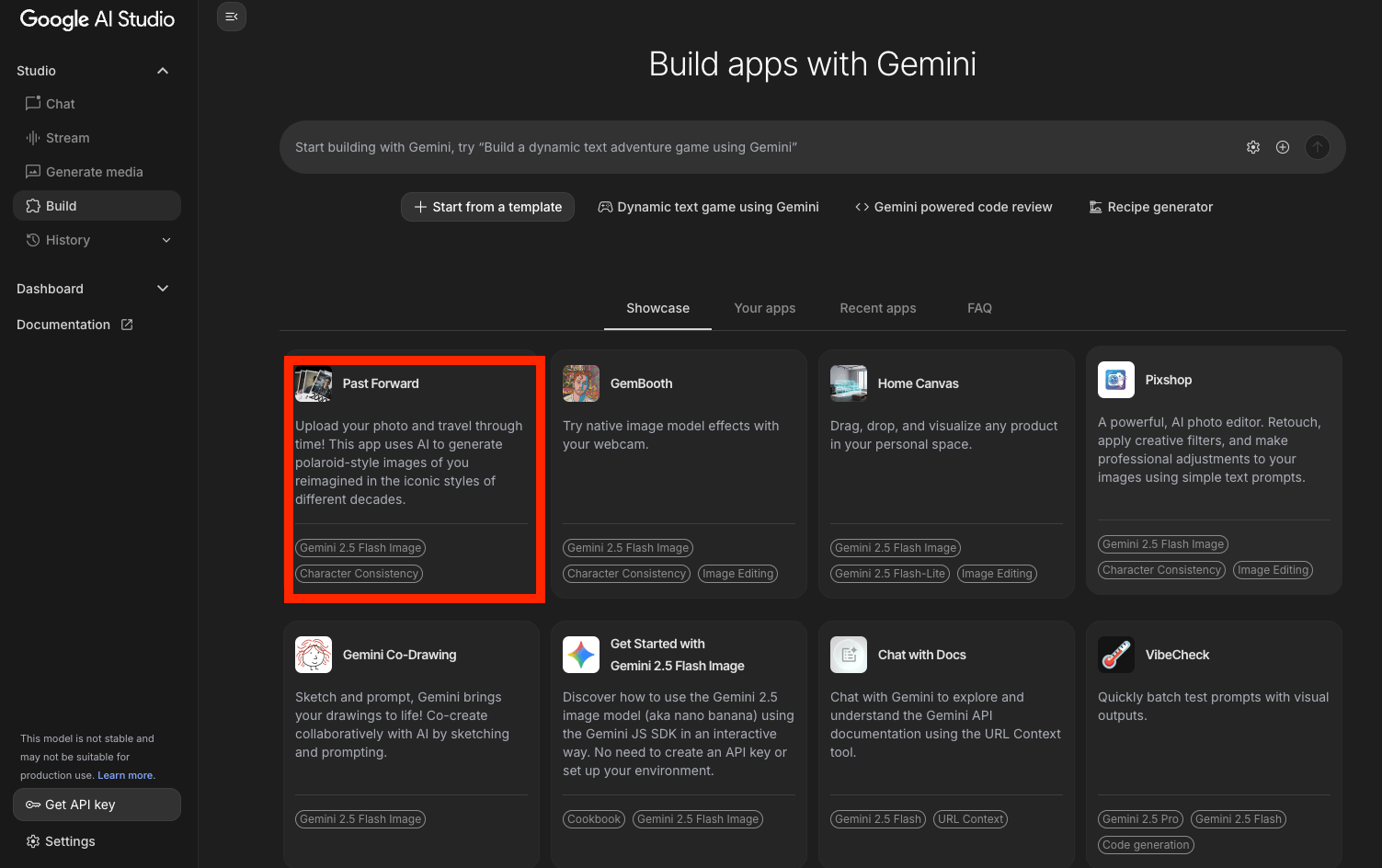Open History in the sidebar
The image size is (1382, 868).
(x=97, y=240)
